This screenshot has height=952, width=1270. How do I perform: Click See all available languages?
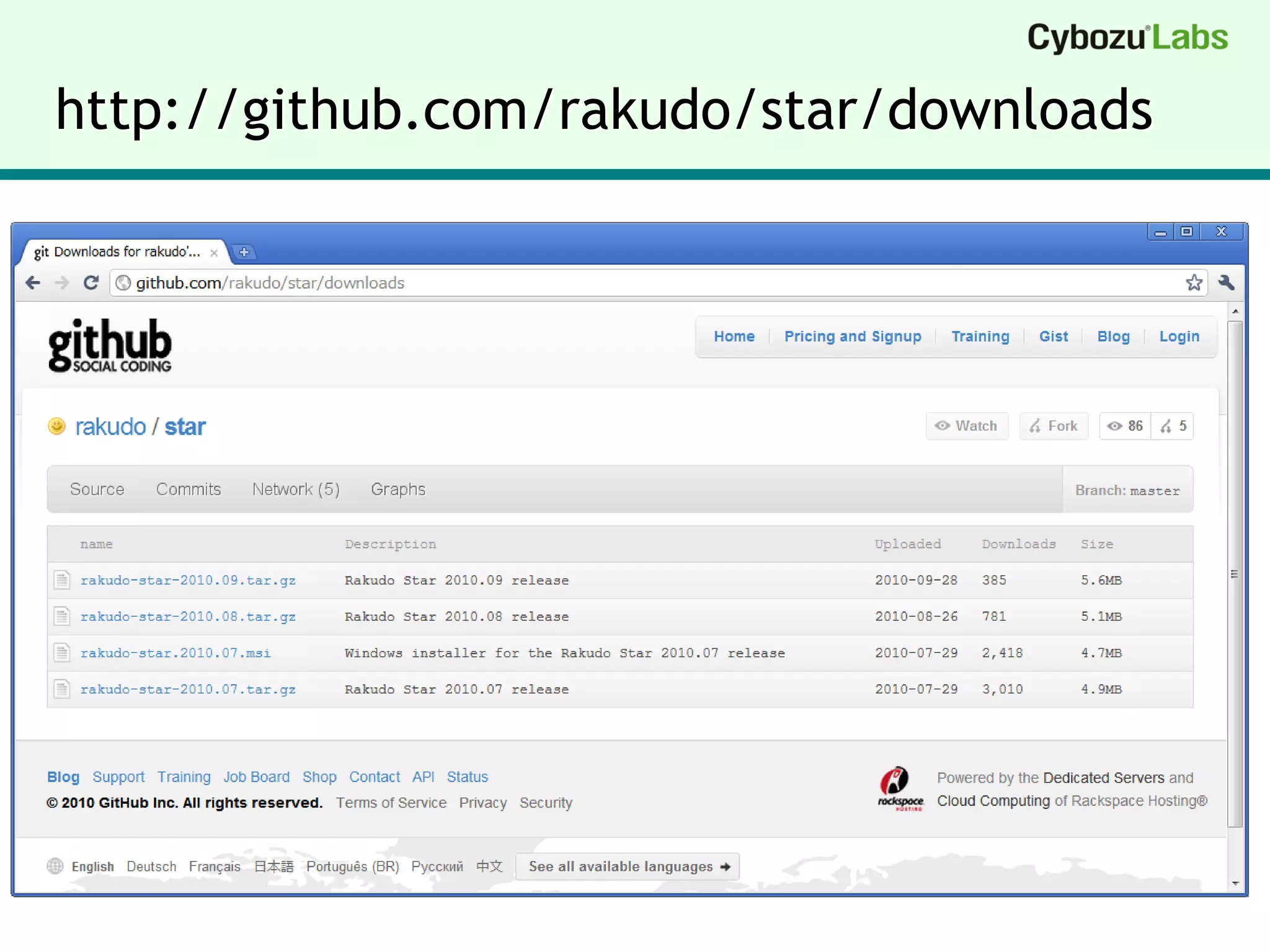coord(628,866)
